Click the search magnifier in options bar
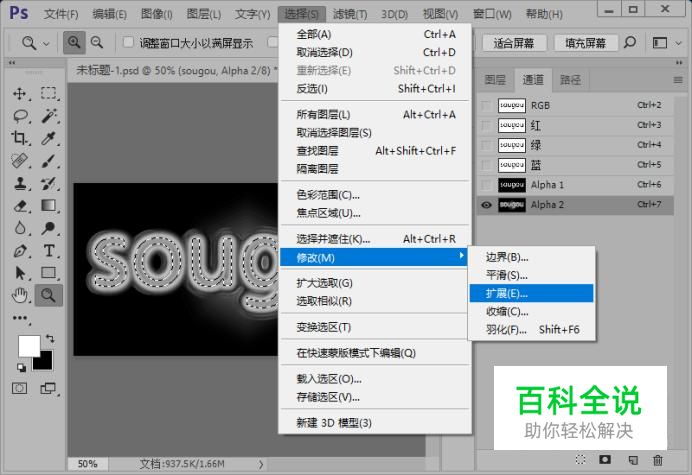Viewport: 692px width, 475px height. [630, 42]
